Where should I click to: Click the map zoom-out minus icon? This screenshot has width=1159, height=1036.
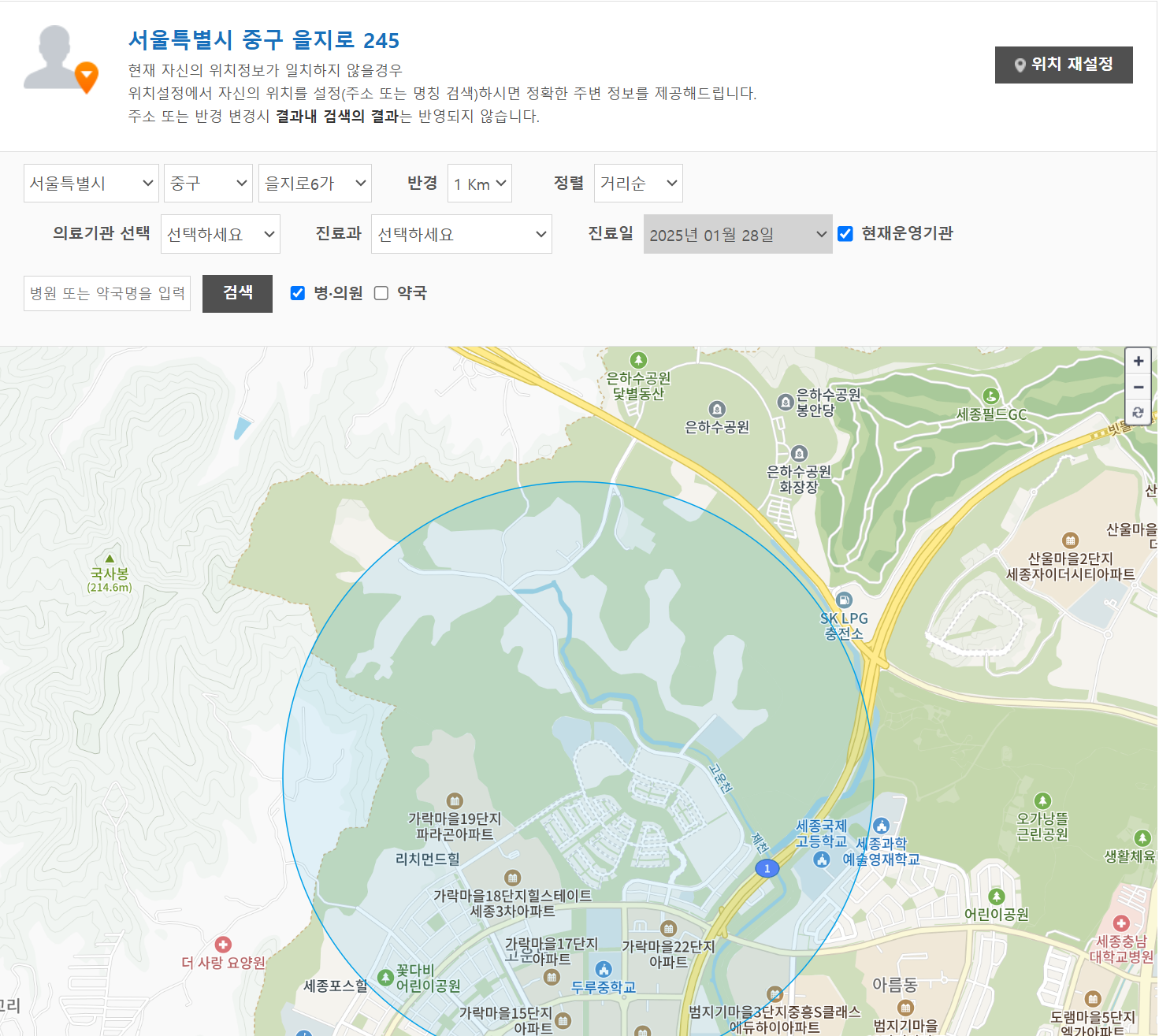[x=1138, y=387]
